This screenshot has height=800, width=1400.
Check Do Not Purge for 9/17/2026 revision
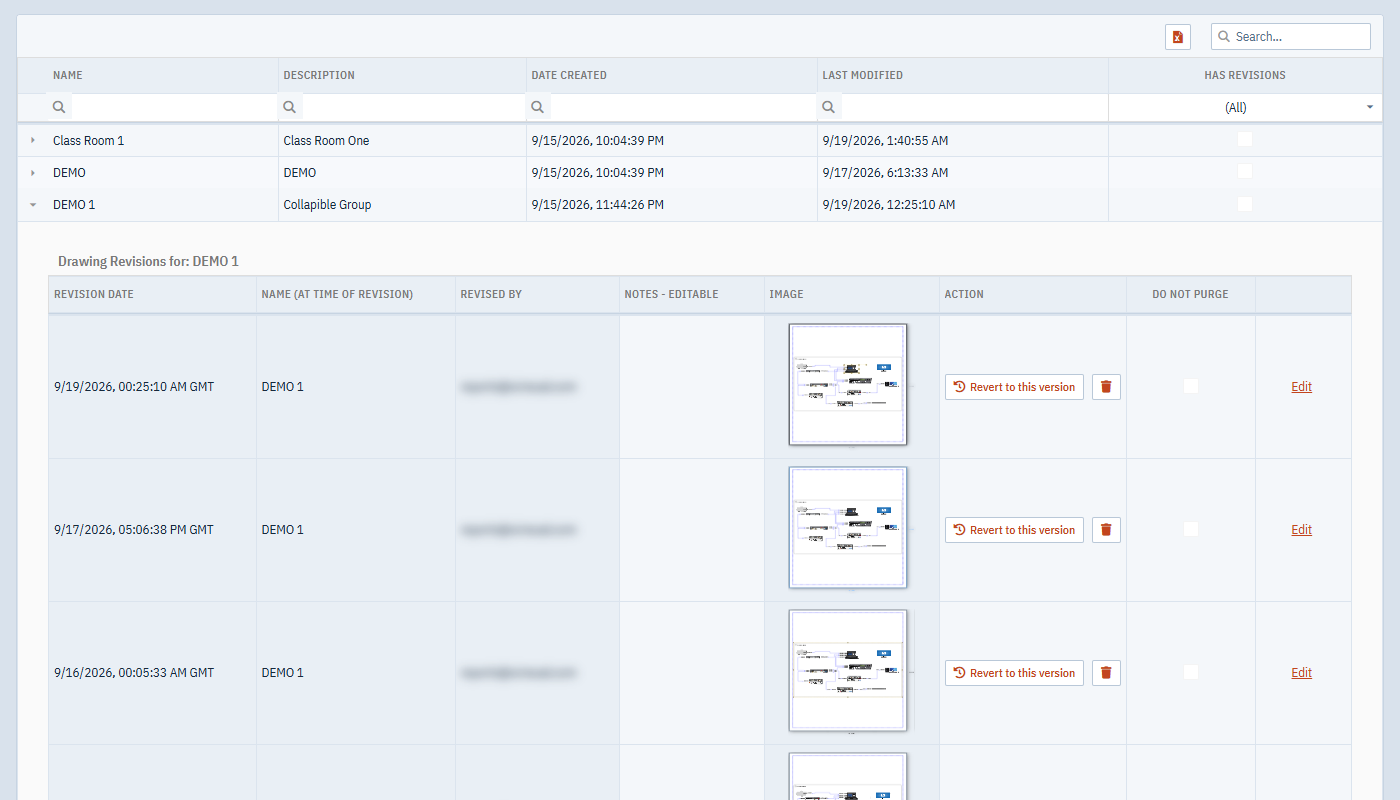(1191, 529)
